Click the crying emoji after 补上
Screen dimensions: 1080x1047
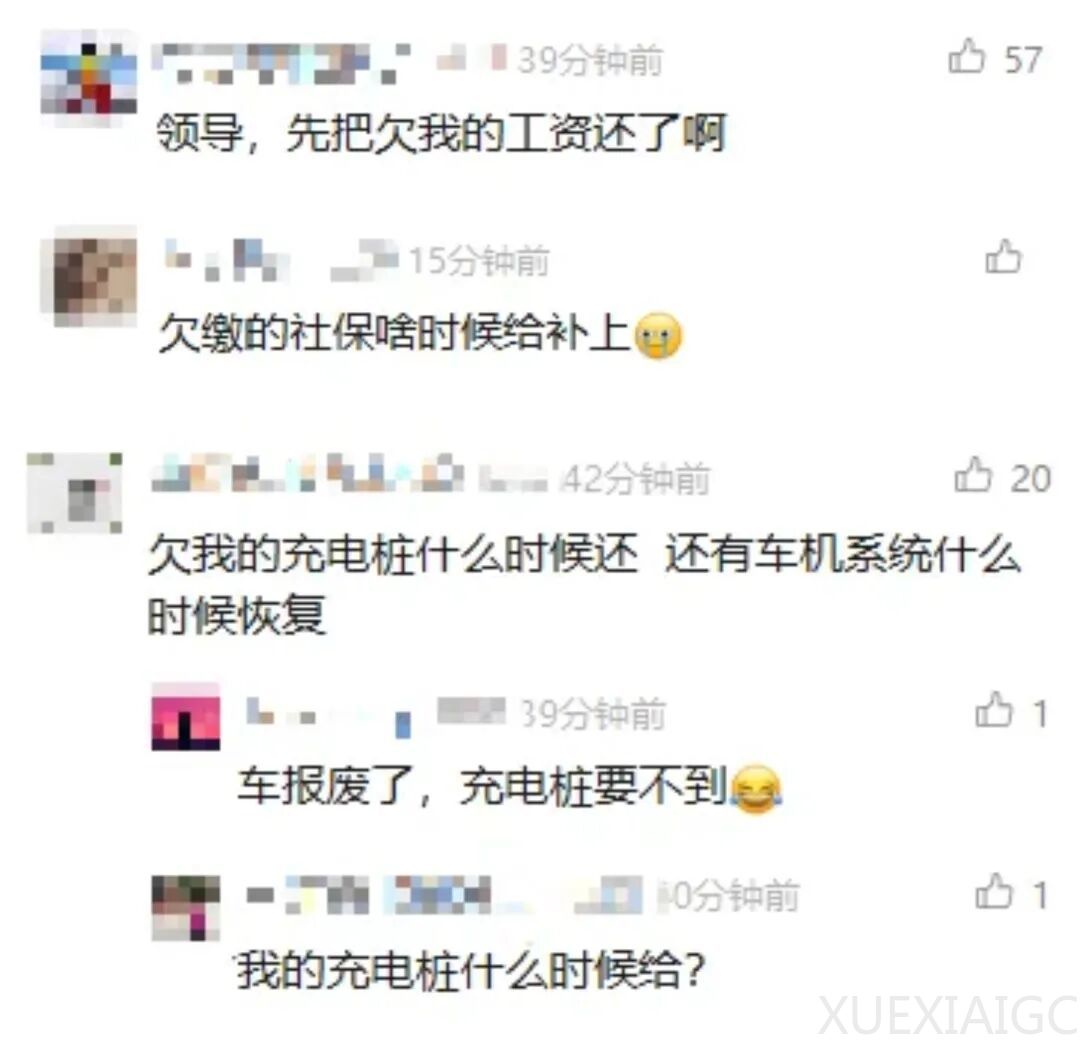pos(658,336)
